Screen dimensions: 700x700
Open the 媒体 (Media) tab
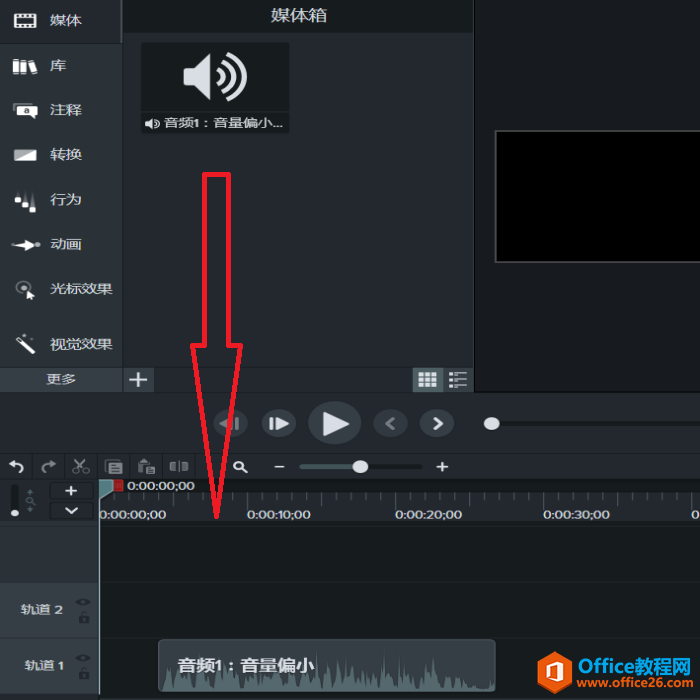click(x=60, y=21)
